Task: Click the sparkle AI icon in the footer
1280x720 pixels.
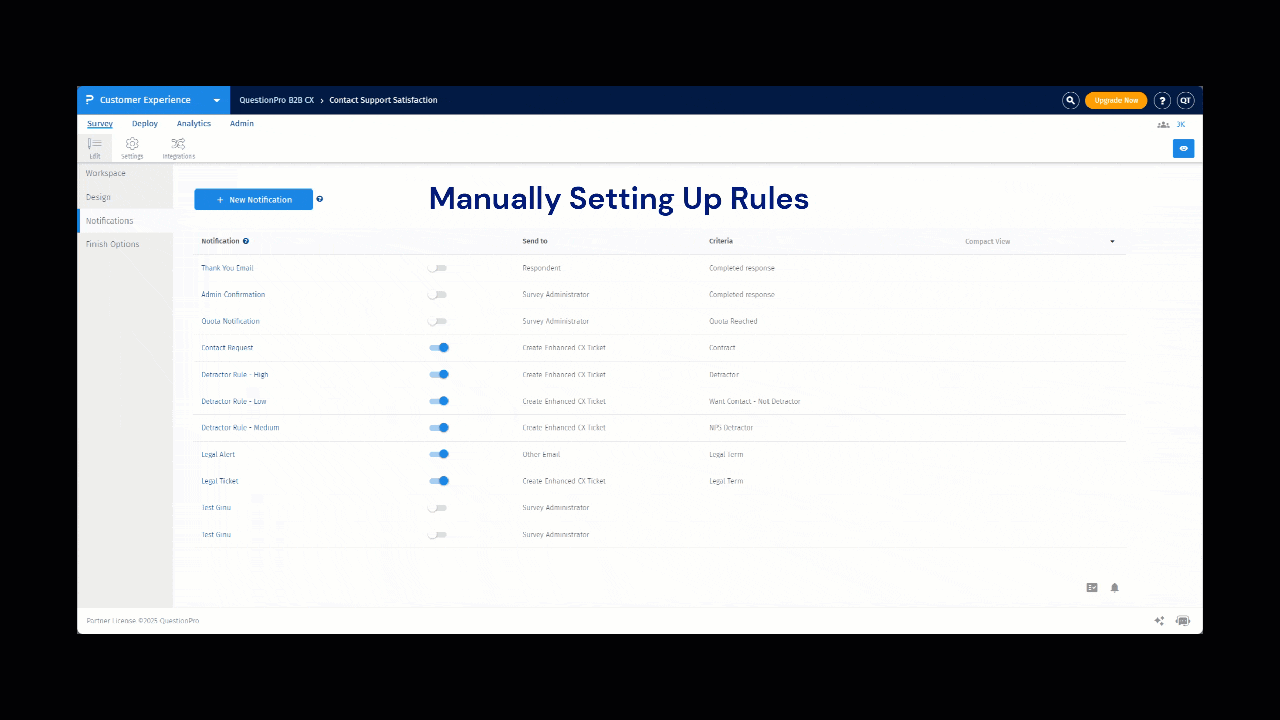Action: click(1159, 621)
